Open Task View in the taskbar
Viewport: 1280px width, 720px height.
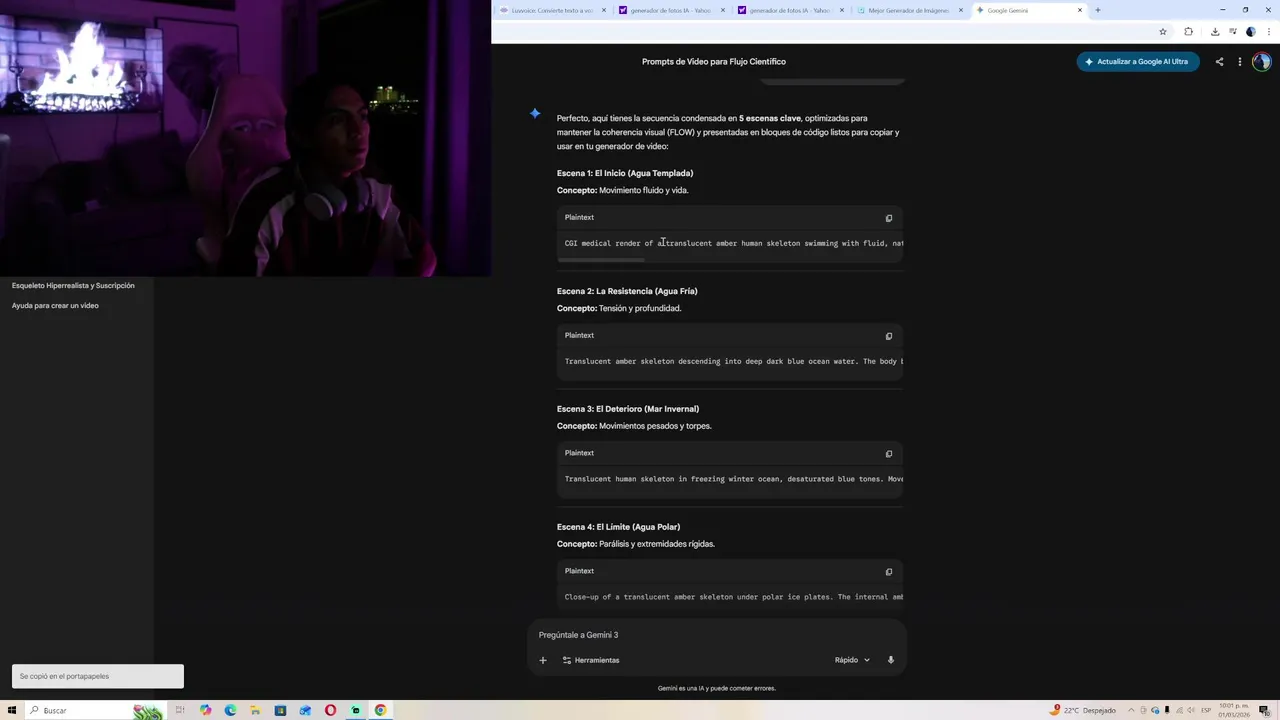pos(180,710)
